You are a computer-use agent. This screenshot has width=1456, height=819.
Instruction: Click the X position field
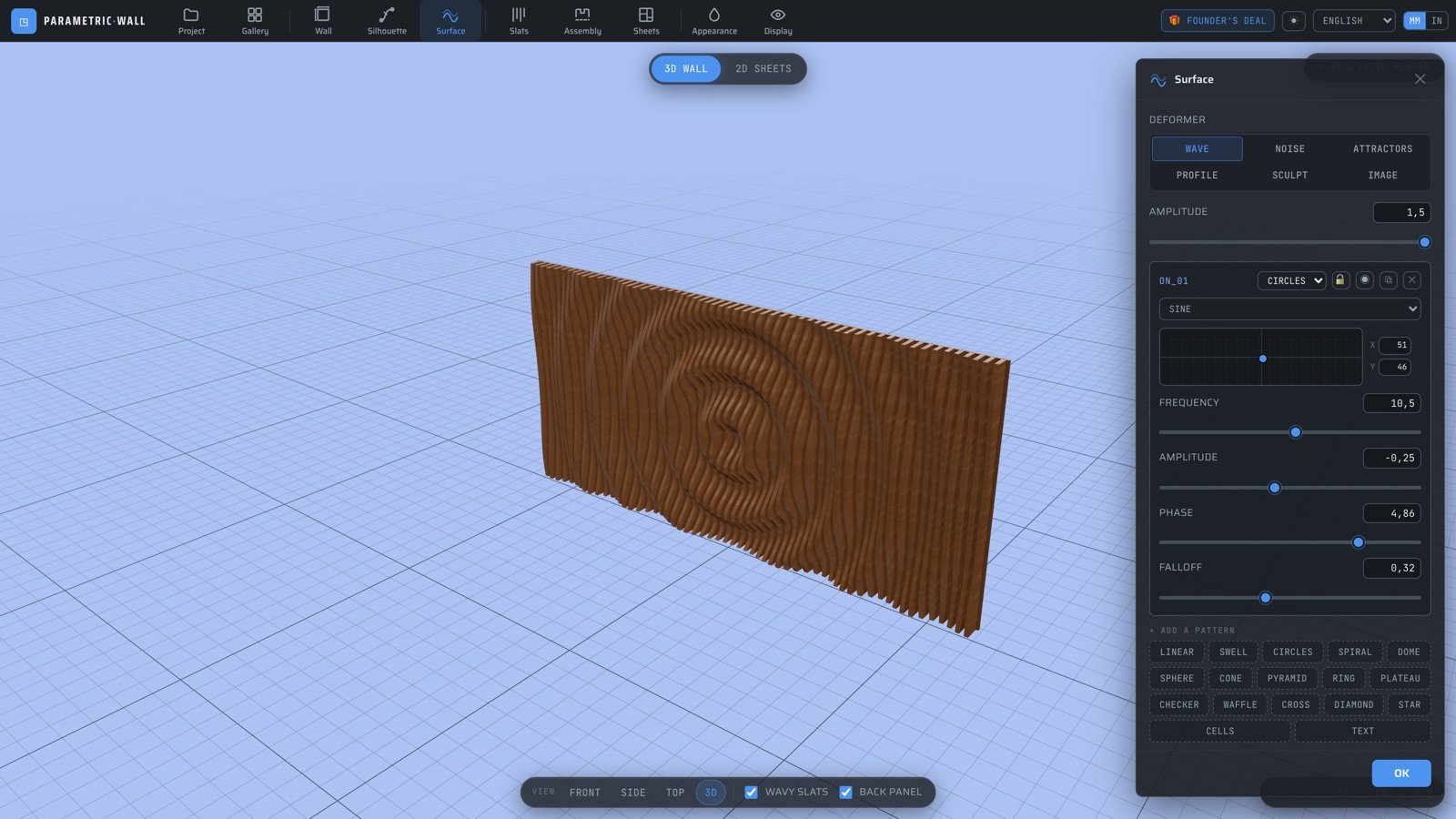click(1394, 345)
